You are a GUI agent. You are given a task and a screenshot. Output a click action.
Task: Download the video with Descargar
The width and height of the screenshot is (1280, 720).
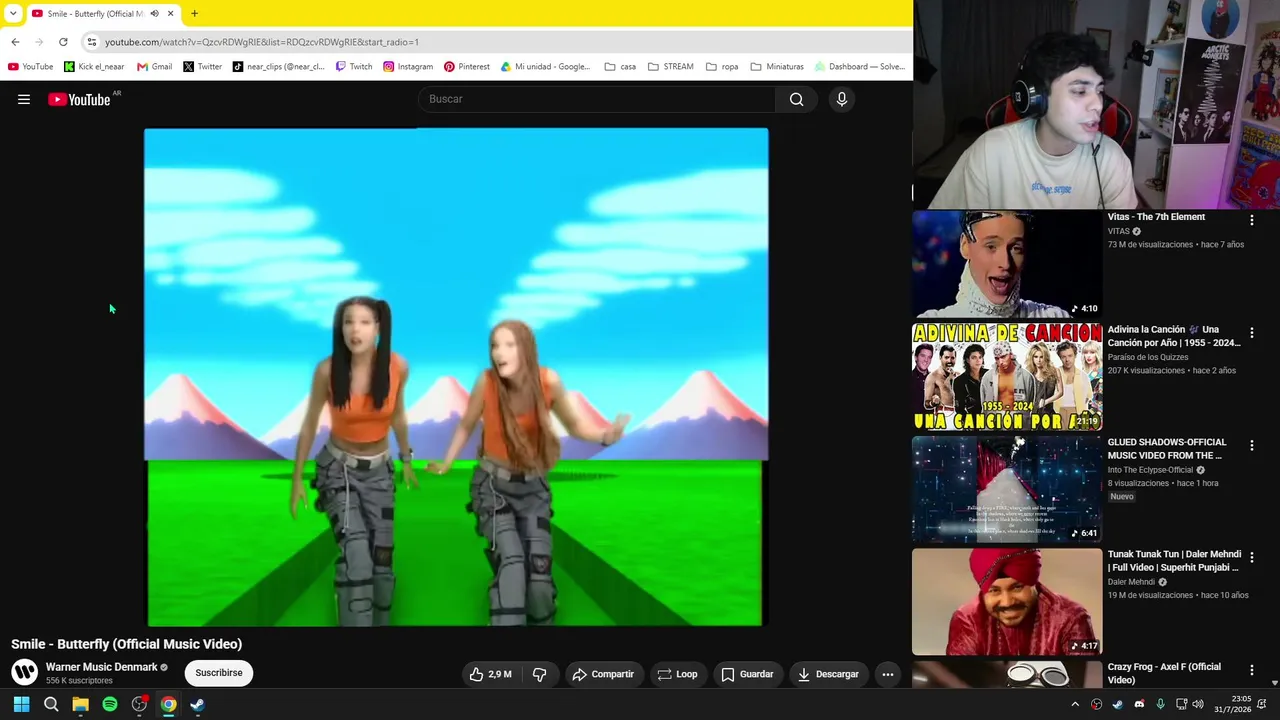point(828,674)
